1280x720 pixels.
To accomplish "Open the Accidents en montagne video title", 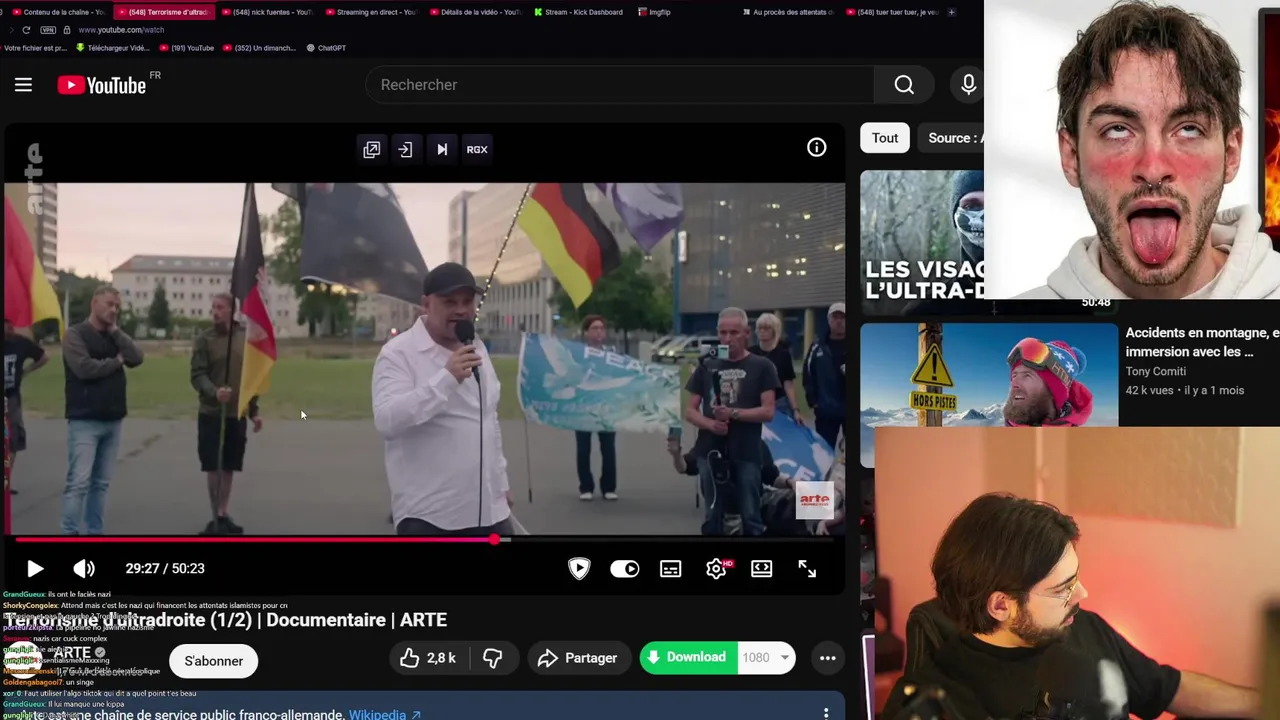I will [x=1202, y=342].
